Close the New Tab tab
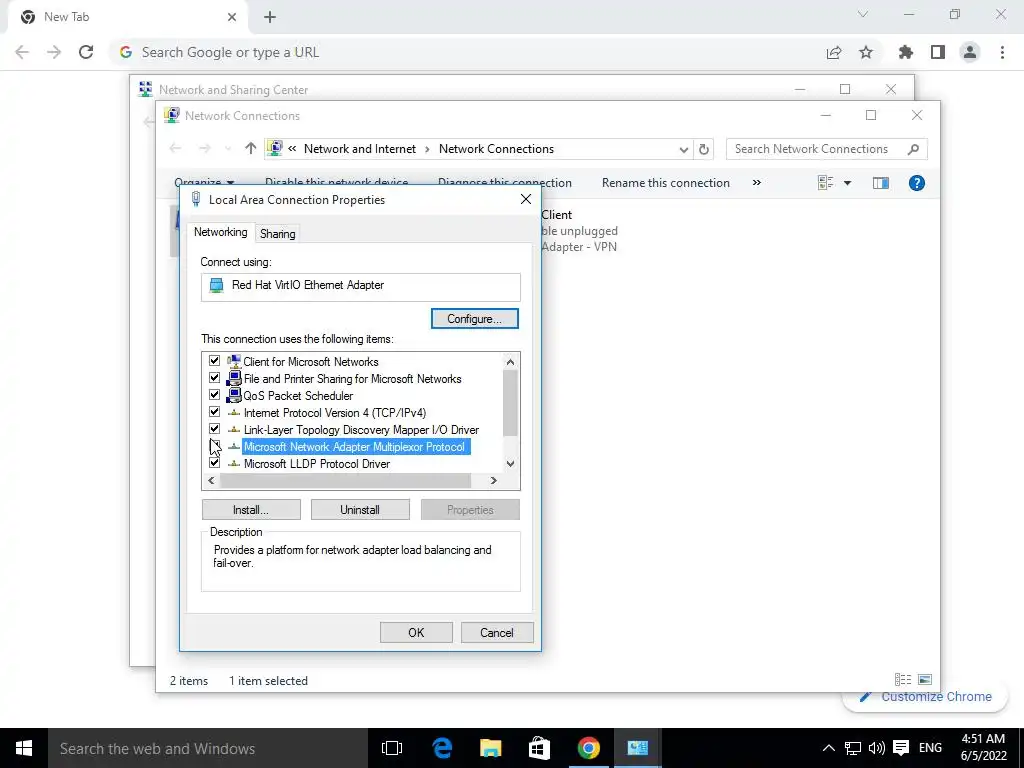Screen dimensions: 1024x768 point(232,17)
